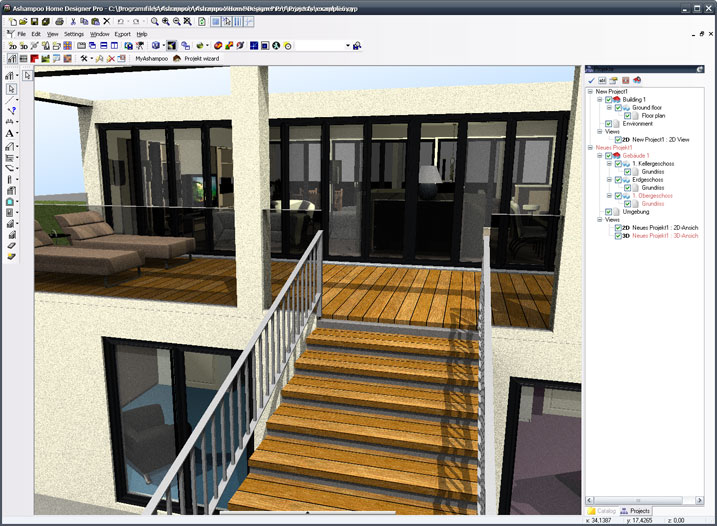The image size is (717, 526).
Task: Click the zoom in magnifier icon
Action: 164,21
